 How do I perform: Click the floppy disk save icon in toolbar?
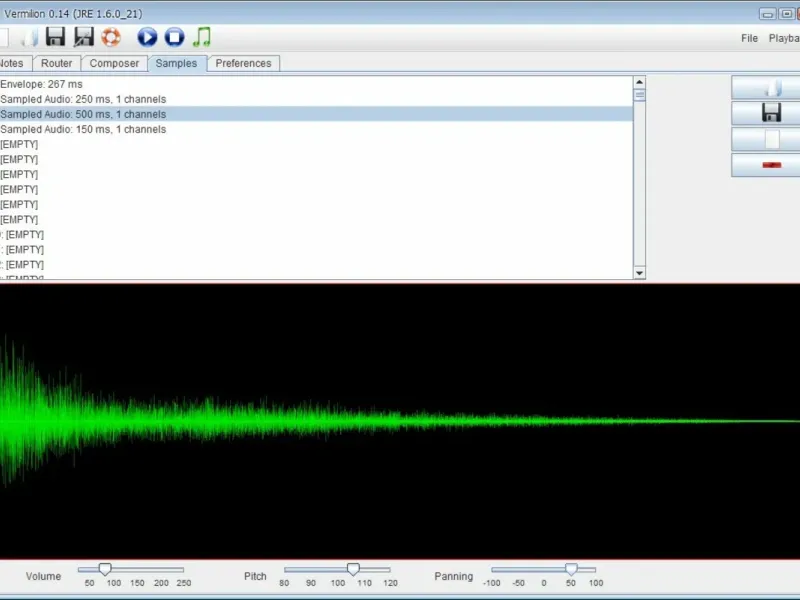tap(56, 38)
